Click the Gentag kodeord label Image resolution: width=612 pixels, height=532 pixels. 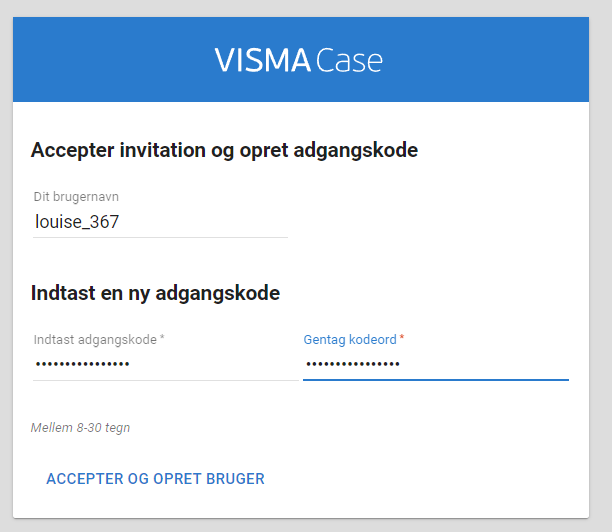coord(350,340)
